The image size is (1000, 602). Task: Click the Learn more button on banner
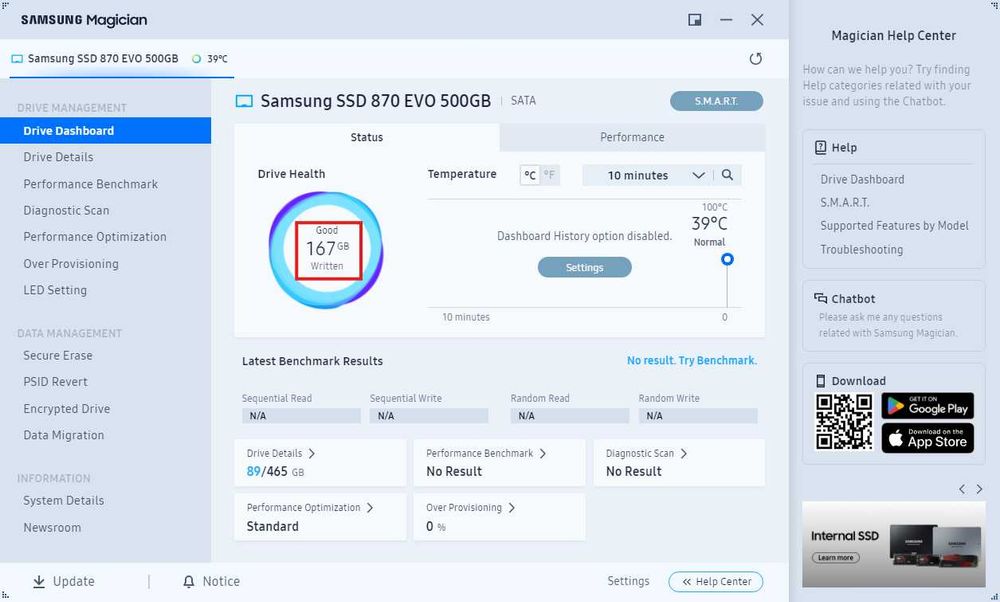tap(835, 557)
